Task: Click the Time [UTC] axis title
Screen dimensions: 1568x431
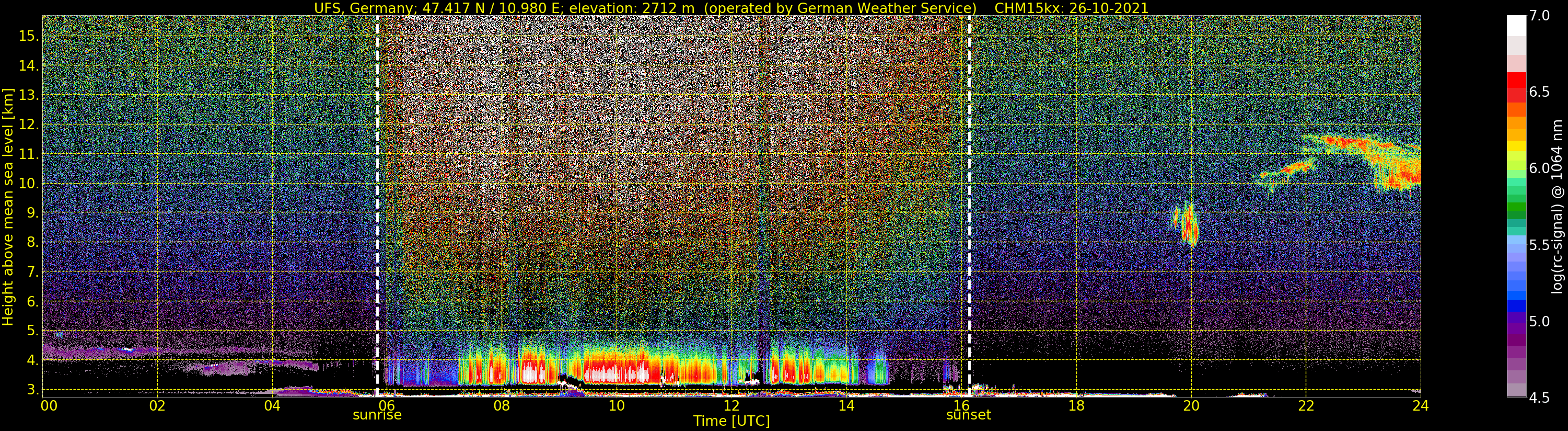Action: (731, 421)
